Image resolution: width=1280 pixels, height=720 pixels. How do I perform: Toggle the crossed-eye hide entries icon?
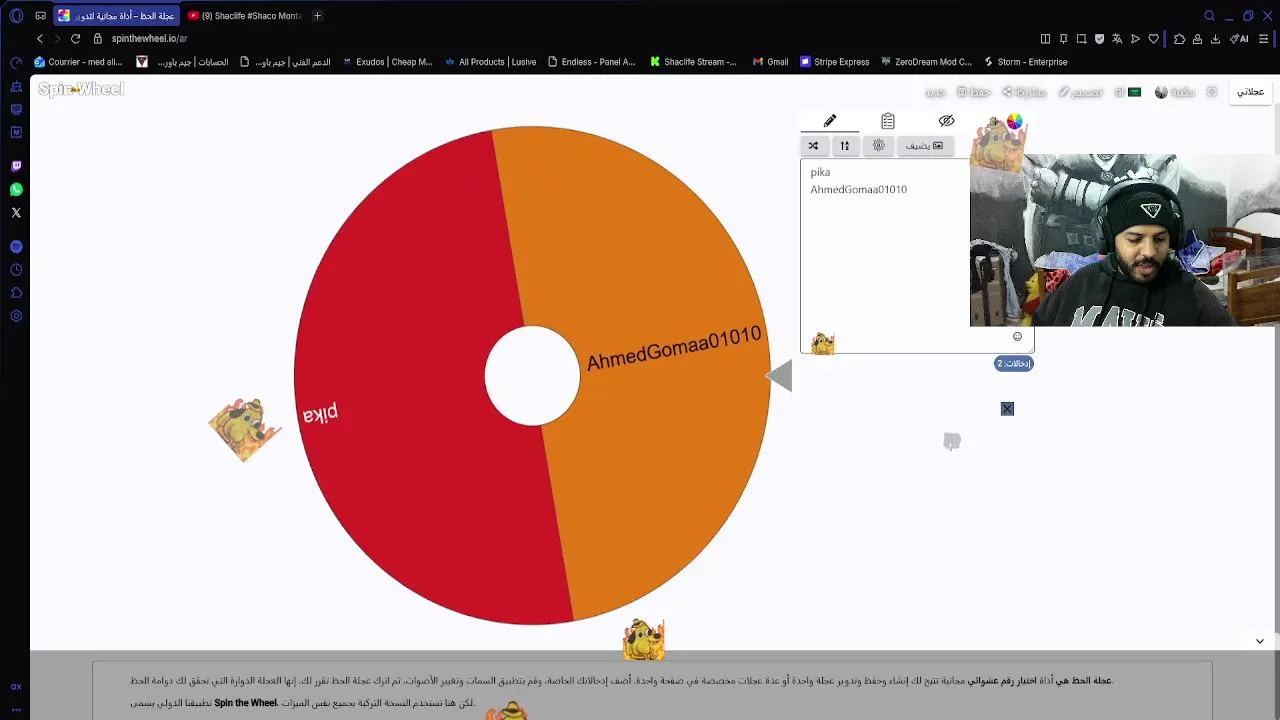[x=946, y=121]
